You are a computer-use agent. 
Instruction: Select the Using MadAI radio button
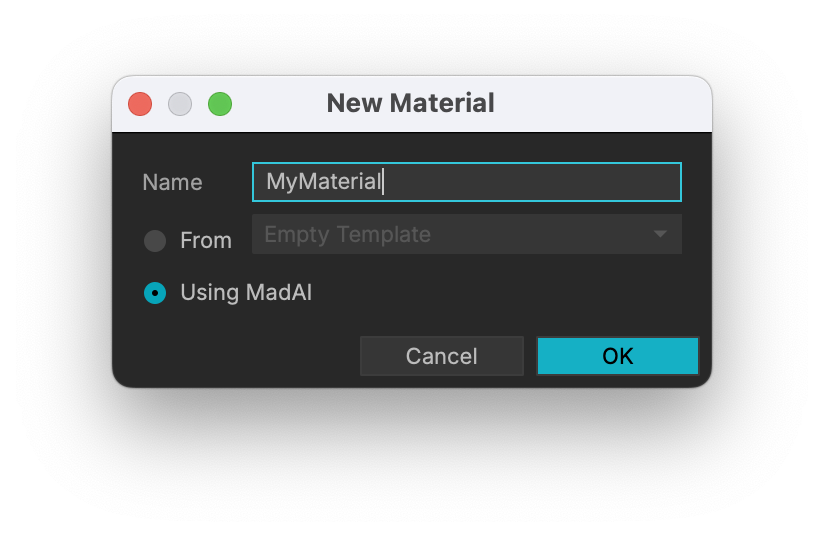coord(155,293)
